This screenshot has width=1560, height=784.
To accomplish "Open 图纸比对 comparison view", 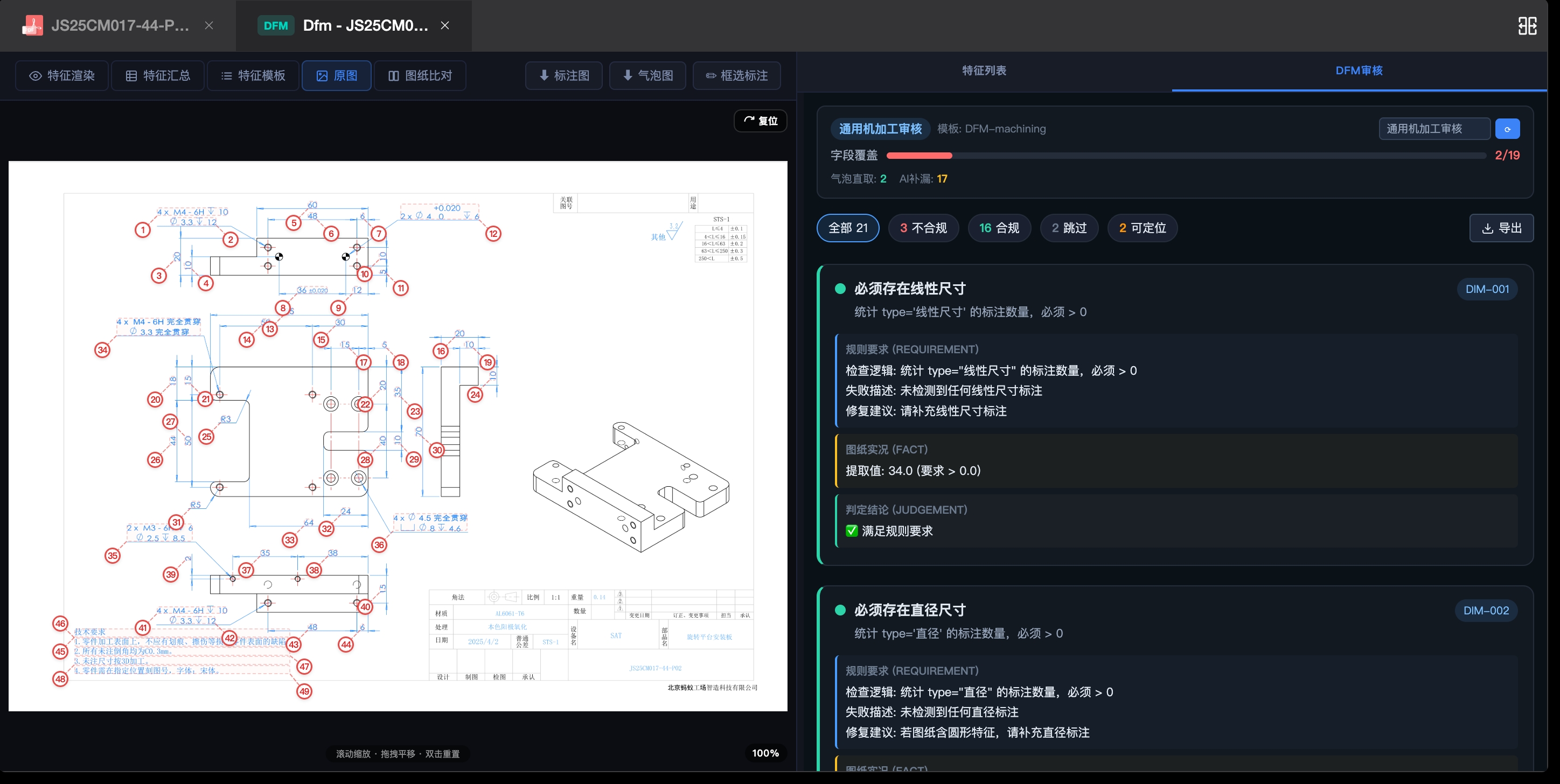I will 420,76.
